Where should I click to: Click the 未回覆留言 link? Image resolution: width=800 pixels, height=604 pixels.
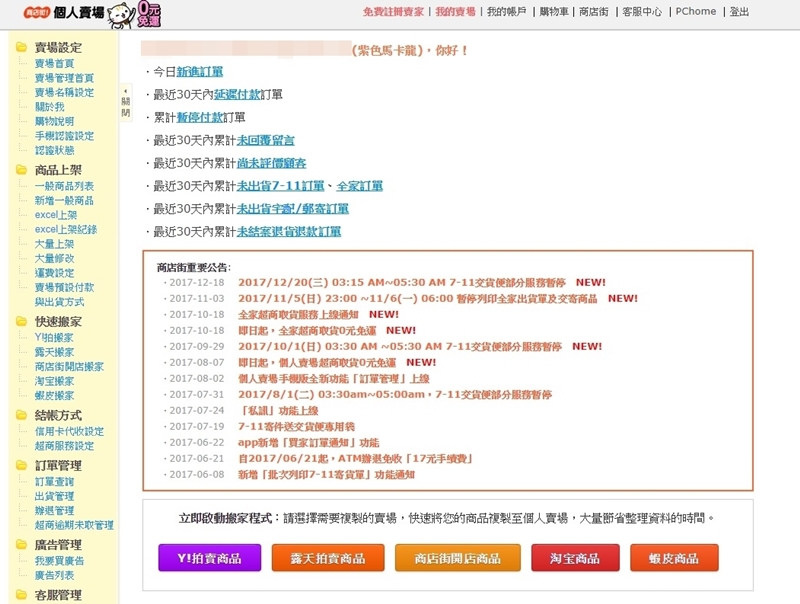click(265, 140)
